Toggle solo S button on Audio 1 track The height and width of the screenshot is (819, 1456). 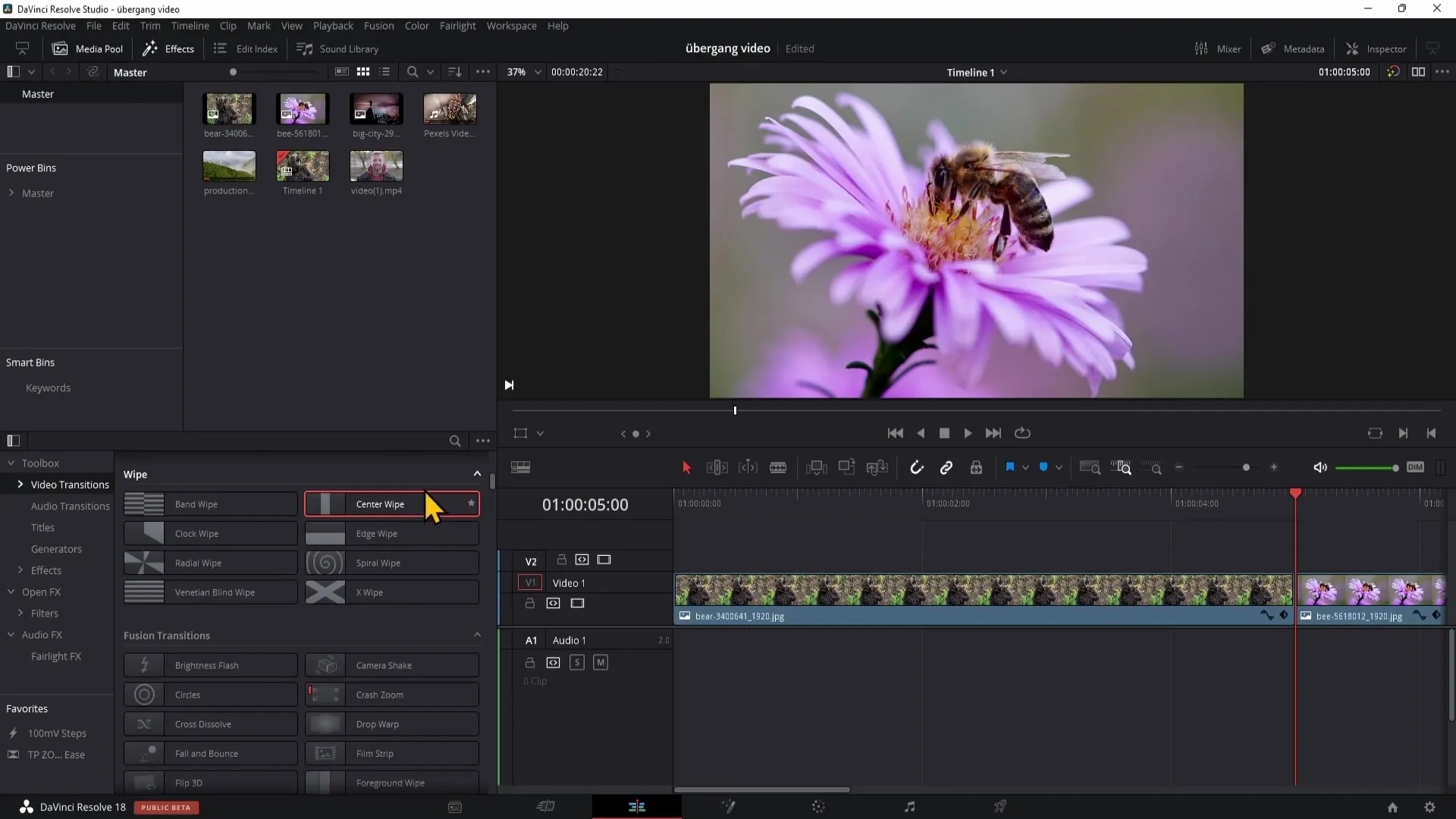point(577,662)
